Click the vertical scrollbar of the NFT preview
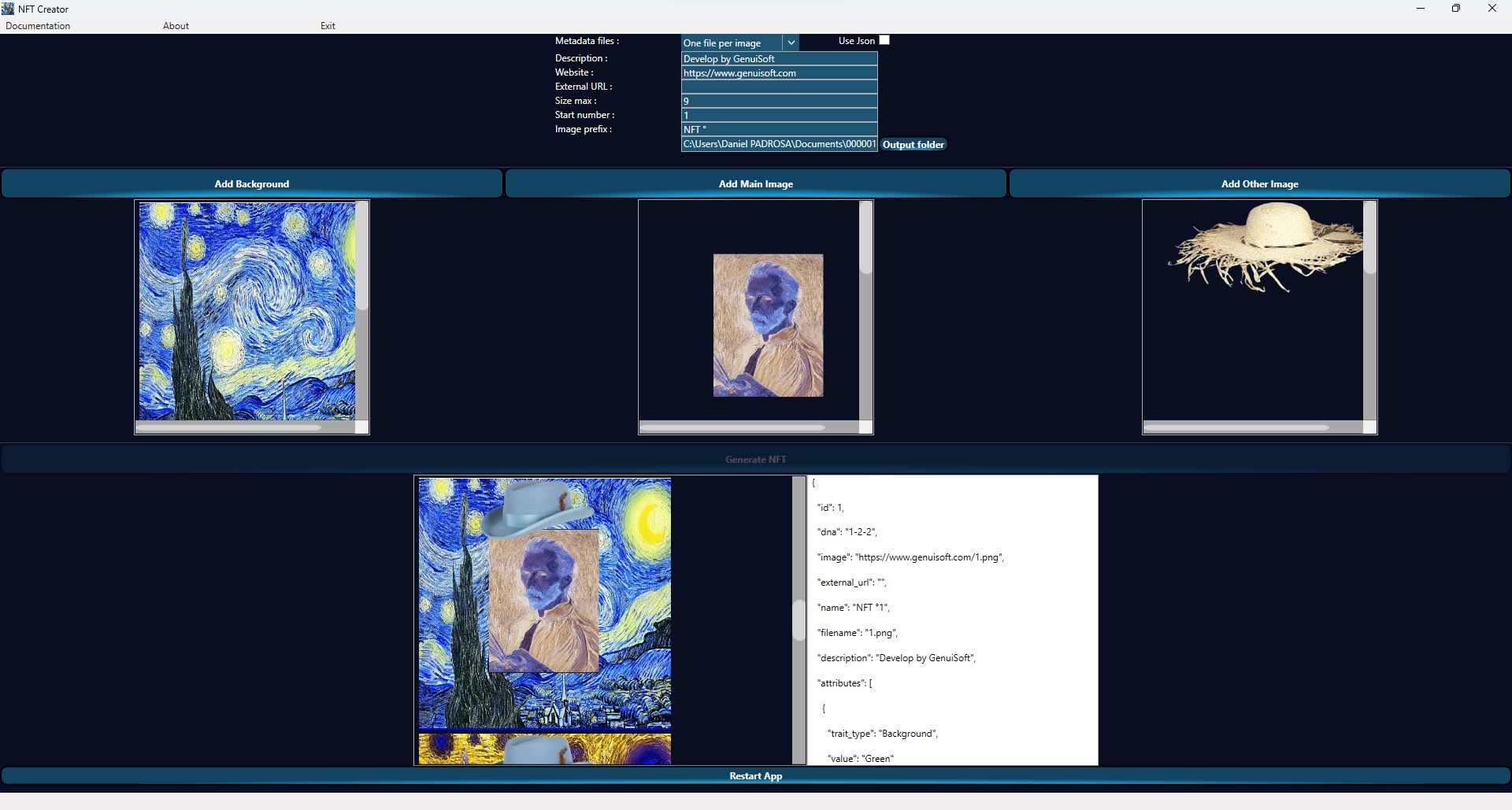The height and width of the screenshot is (810, 1512). point(799,620)
